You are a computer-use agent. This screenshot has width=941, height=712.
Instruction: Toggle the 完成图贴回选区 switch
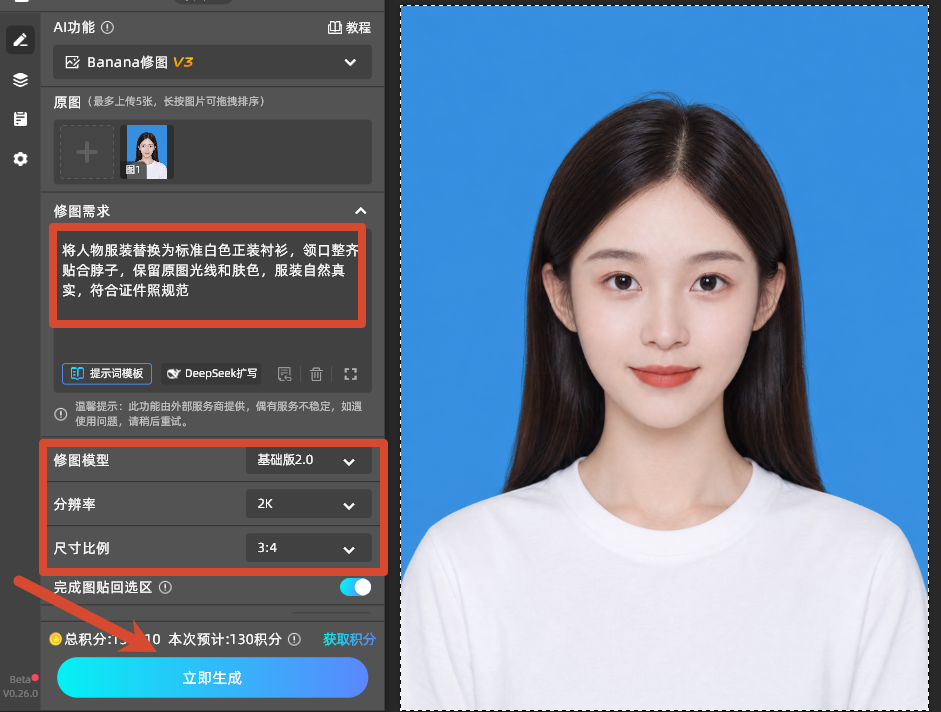(x=355, y=587)
